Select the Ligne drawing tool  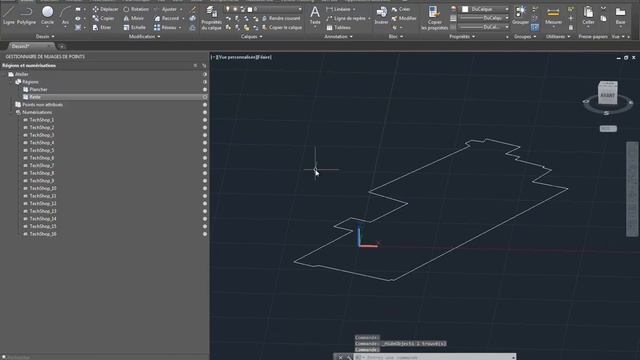[x=9, y=16]
